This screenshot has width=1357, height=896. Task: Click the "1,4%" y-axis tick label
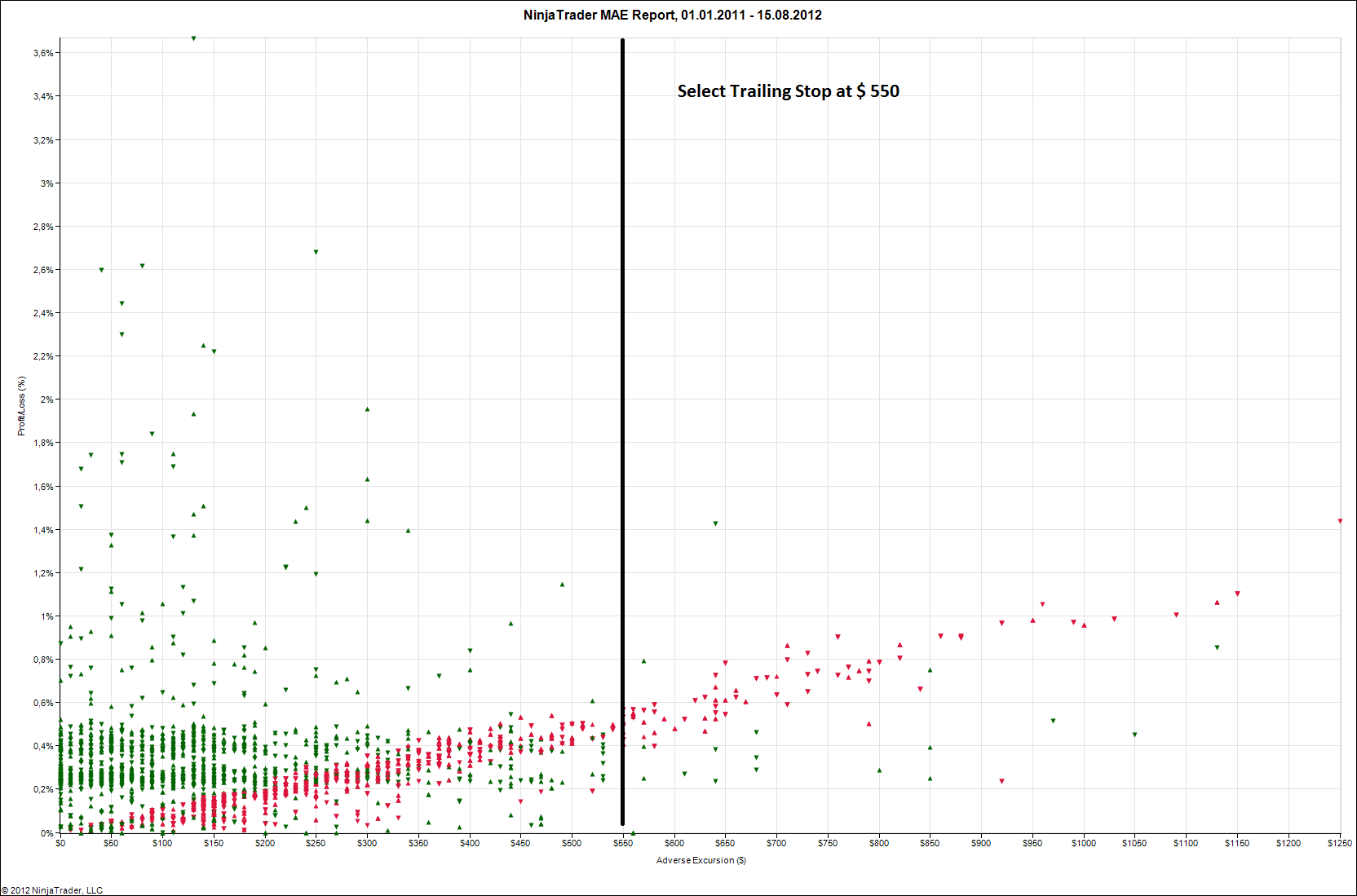43,530
